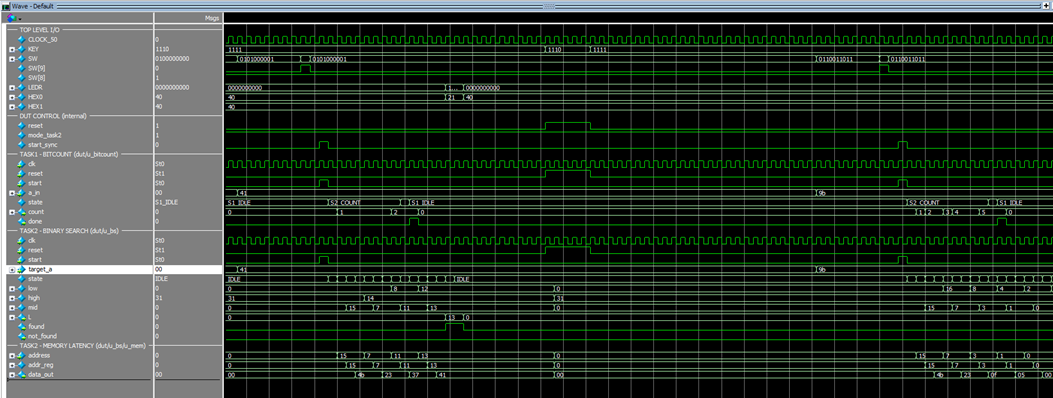This screenshot has height=398, width=1053.
Task: Select the clk icon in TASK2 BINARY SEARCH group
Action: point(21,240)
